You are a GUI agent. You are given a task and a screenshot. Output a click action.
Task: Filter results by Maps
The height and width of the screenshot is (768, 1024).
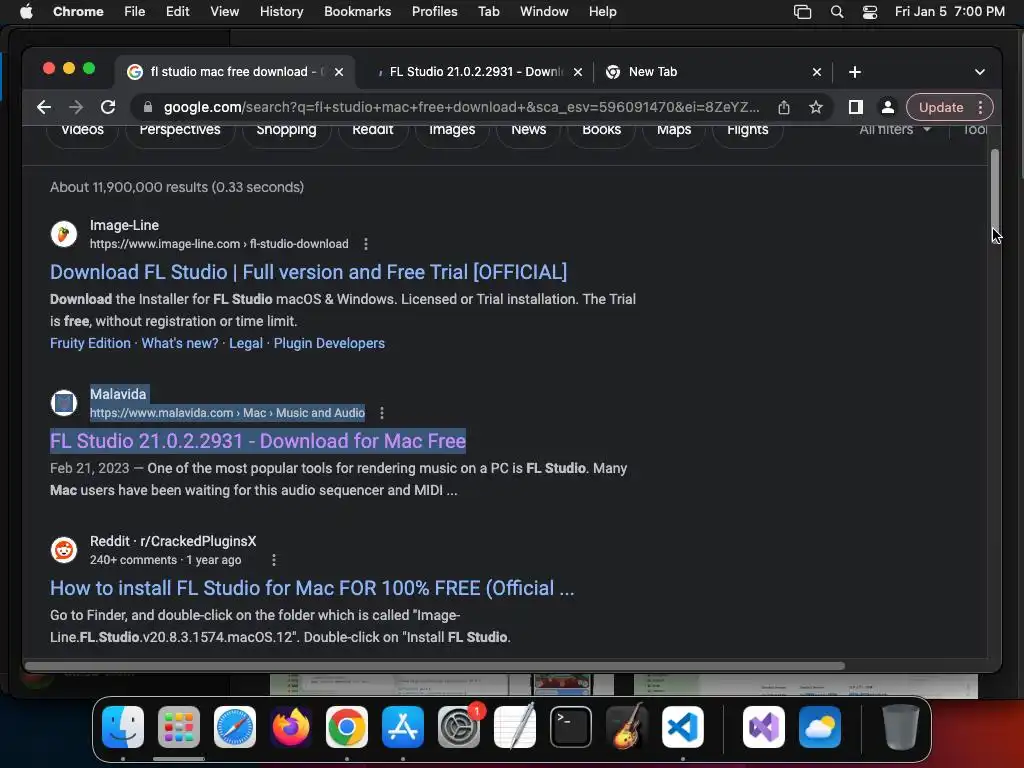[674, 131]
